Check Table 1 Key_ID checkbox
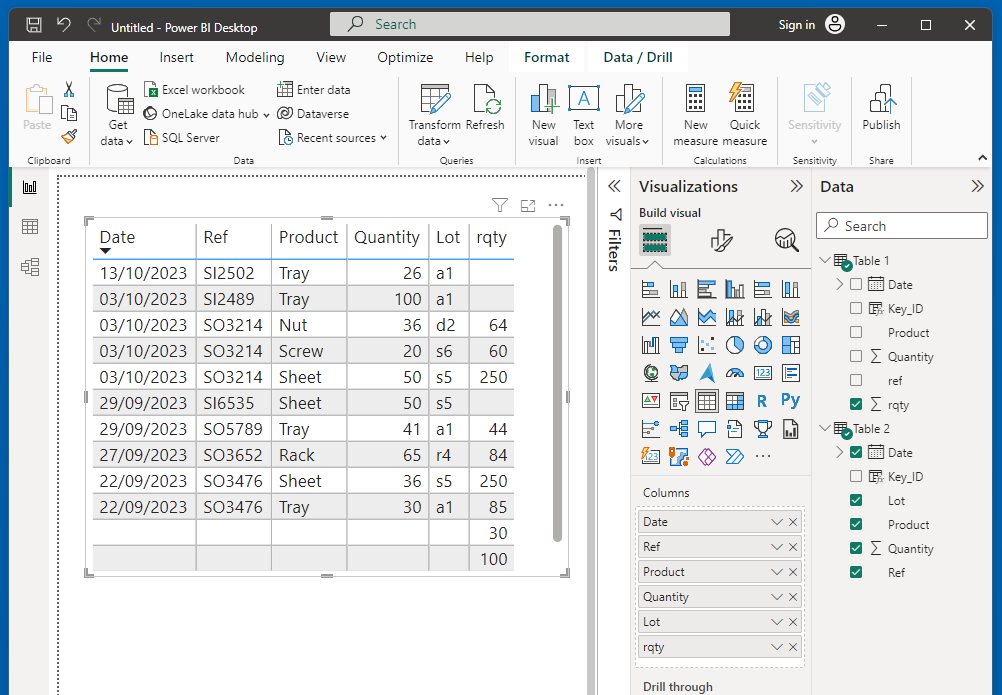Image resolution: width=1002 pixels, height=695 pixels. [856, 308]
